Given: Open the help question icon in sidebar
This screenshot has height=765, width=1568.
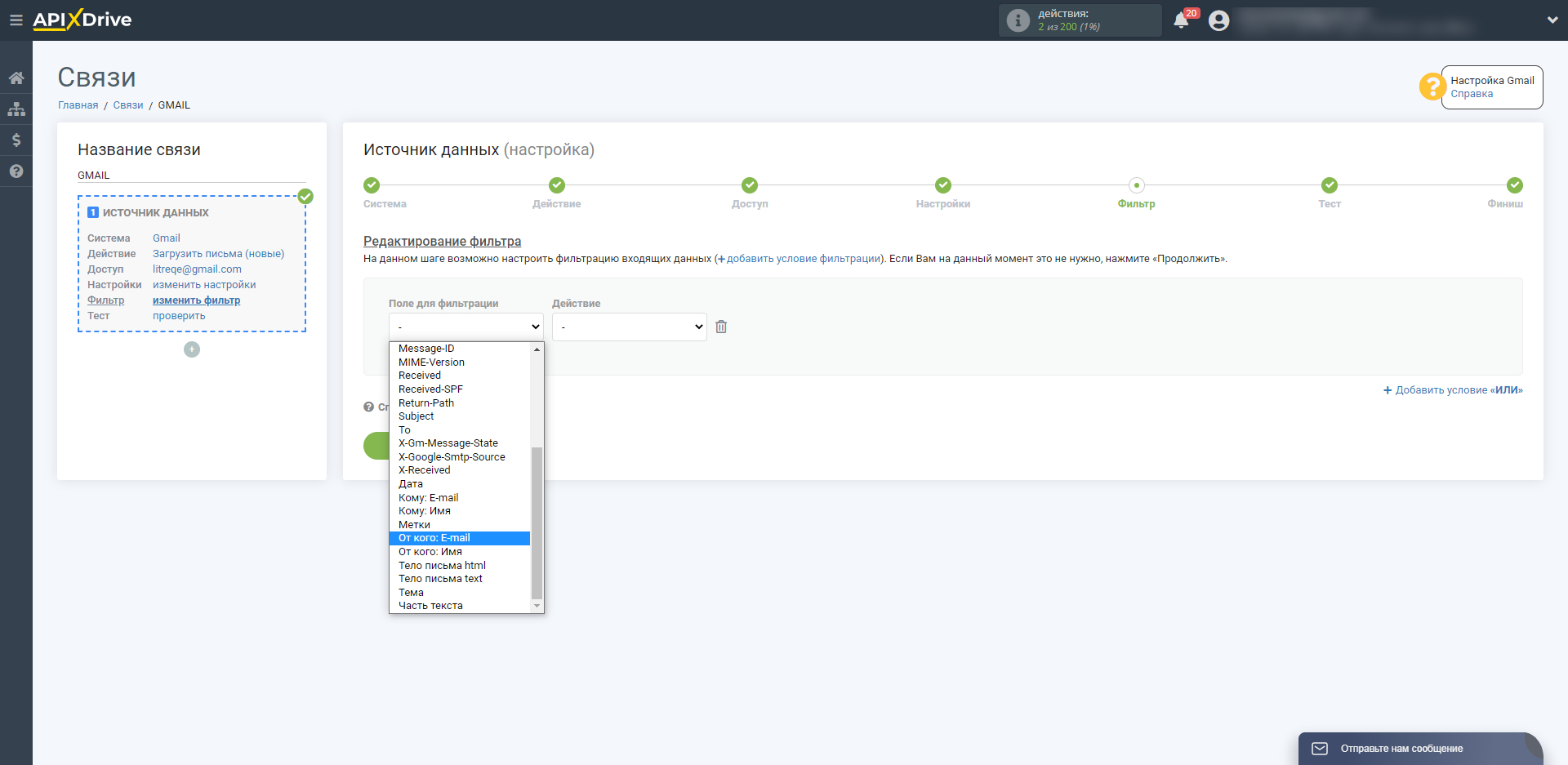Looking at the screenshot, I should tap(16, 171).
